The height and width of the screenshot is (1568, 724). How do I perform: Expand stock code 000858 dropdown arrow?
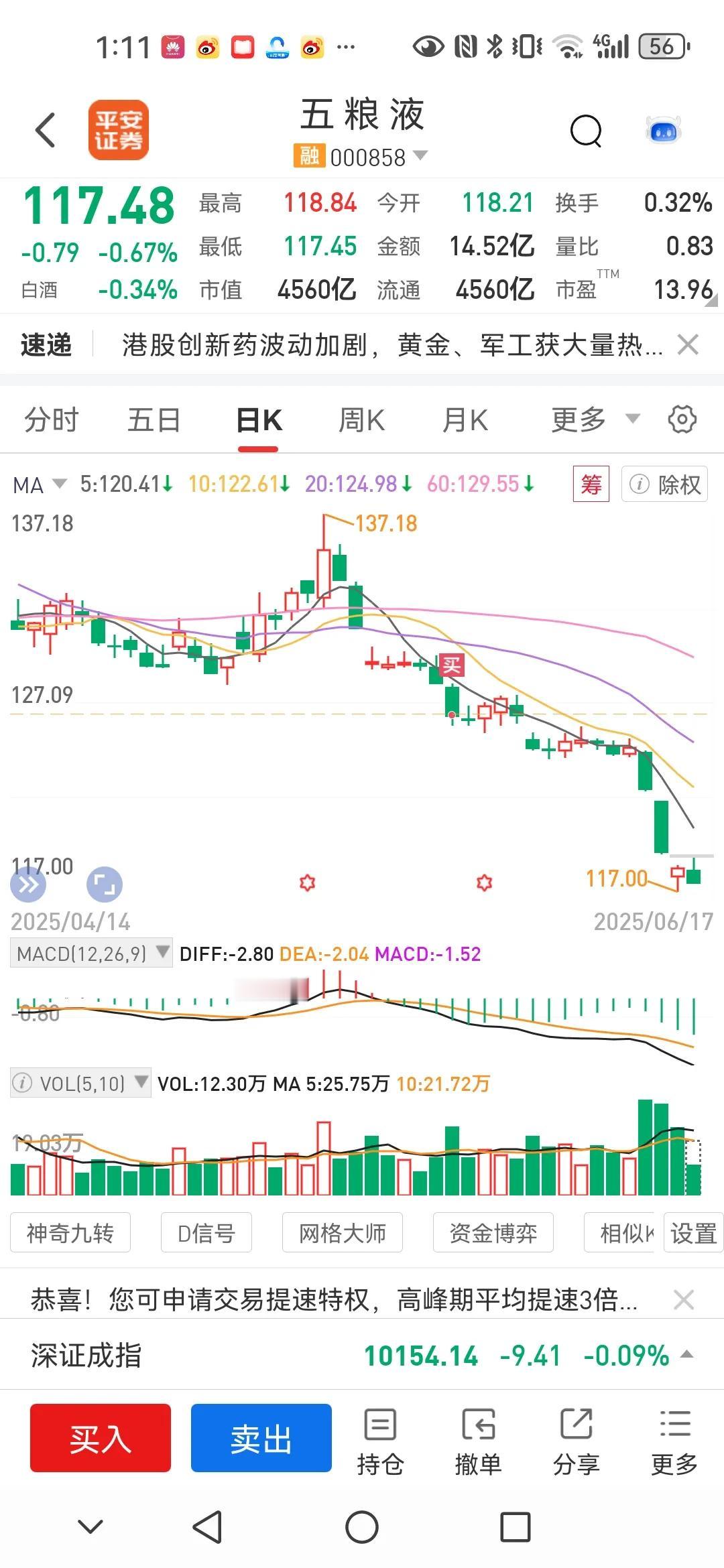coord(420,156)
